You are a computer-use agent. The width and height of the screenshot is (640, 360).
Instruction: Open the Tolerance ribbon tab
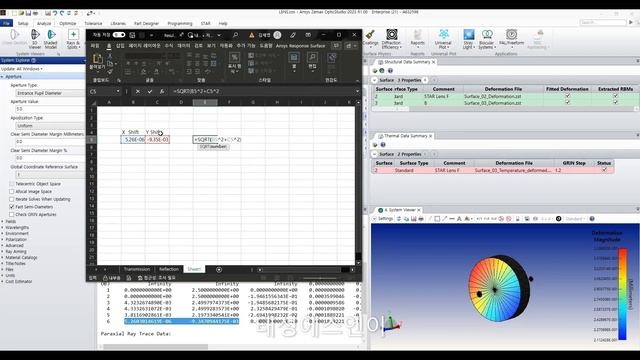coord(93,24)
